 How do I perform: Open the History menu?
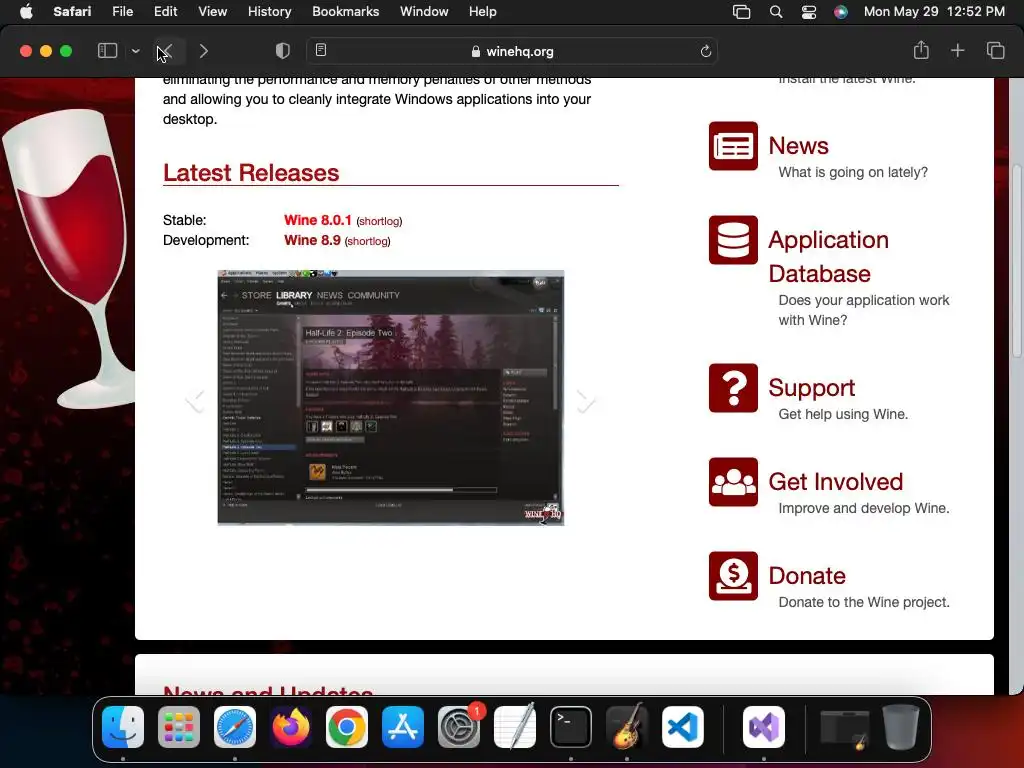tap(269, 12)
